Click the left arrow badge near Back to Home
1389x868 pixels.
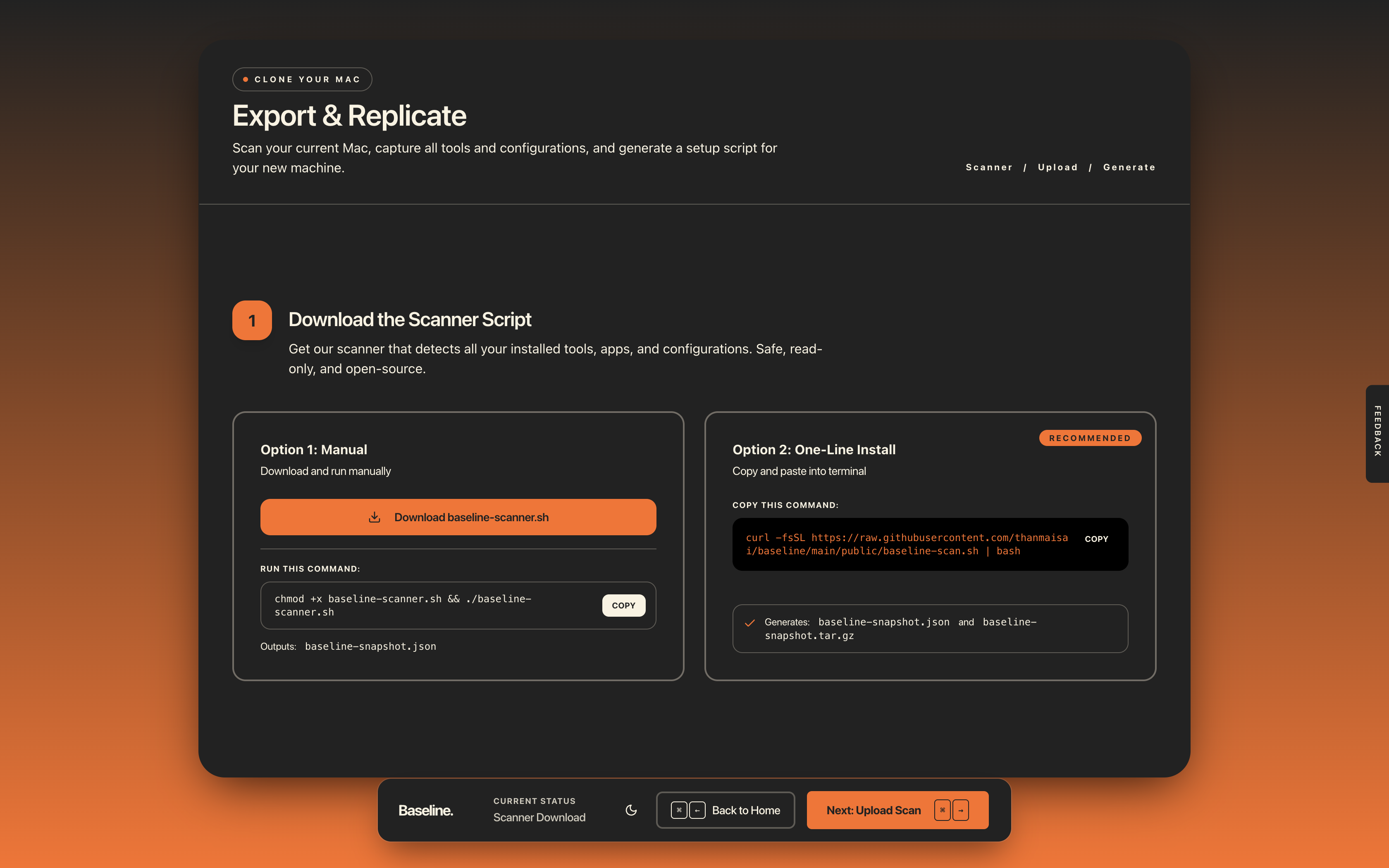[x=697, y=810]
